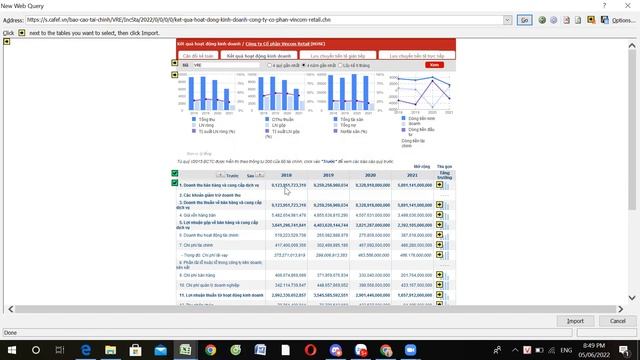Viewport: 640px width, 360px height.
Task: Open the 'Lưu chuyển tiền tệ gián tiếp' tab
Action: 338,56
